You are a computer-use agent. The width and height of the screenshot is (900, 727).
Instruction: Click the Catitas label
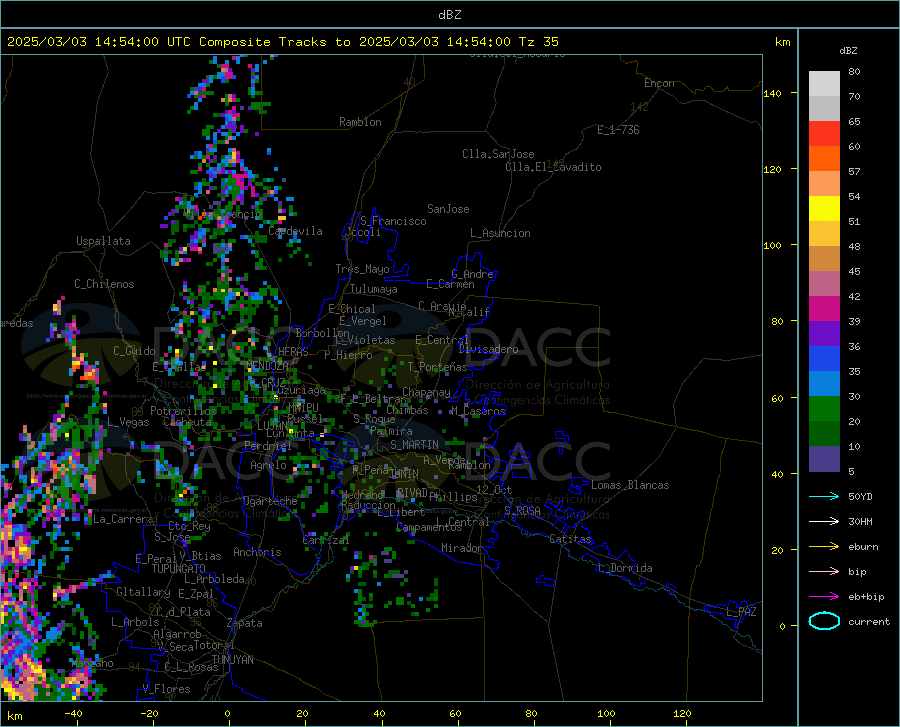click(571, 539)
